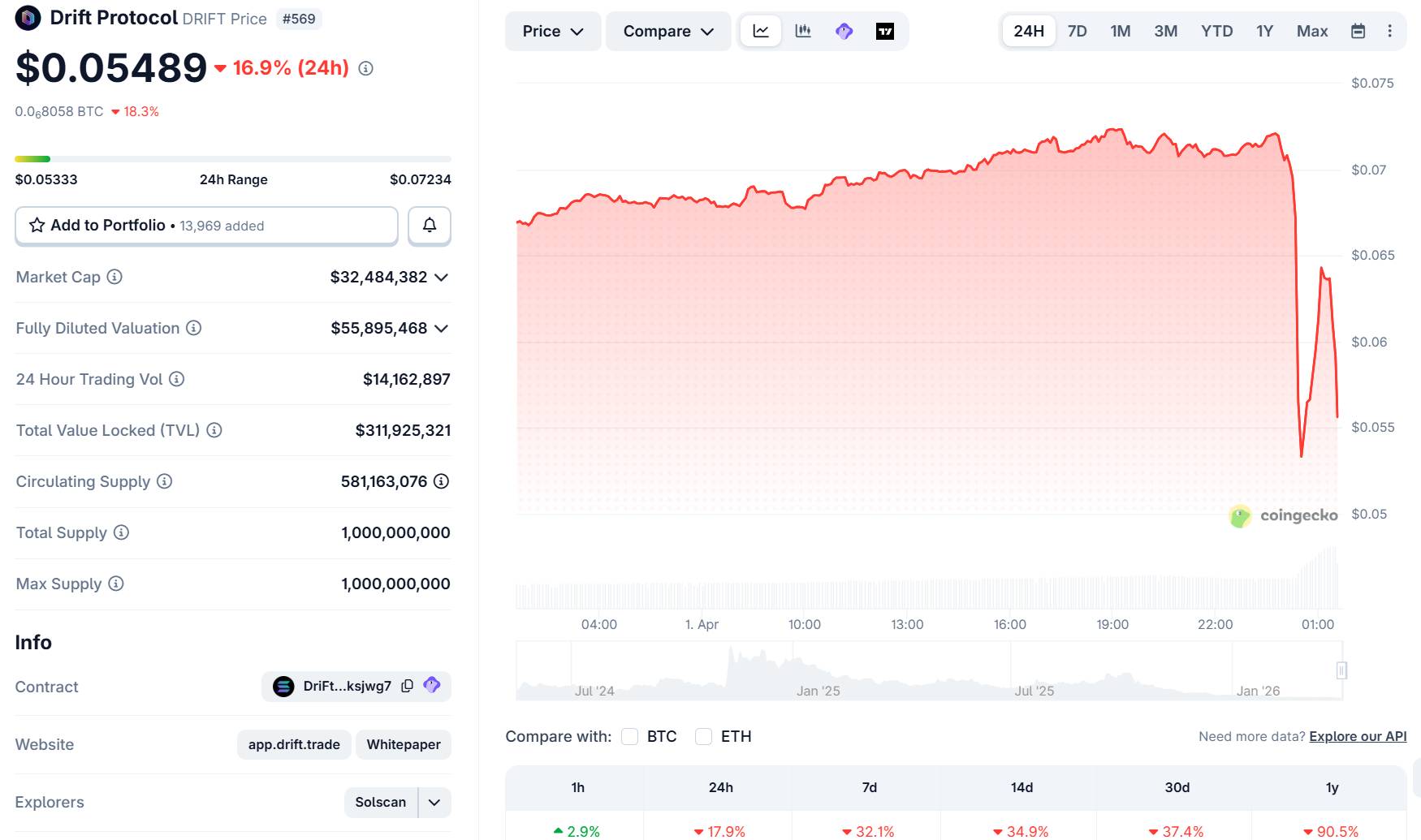The image size is (1421, 840).
Task: Click the price alert bell icon
Action: coord(429,225)
